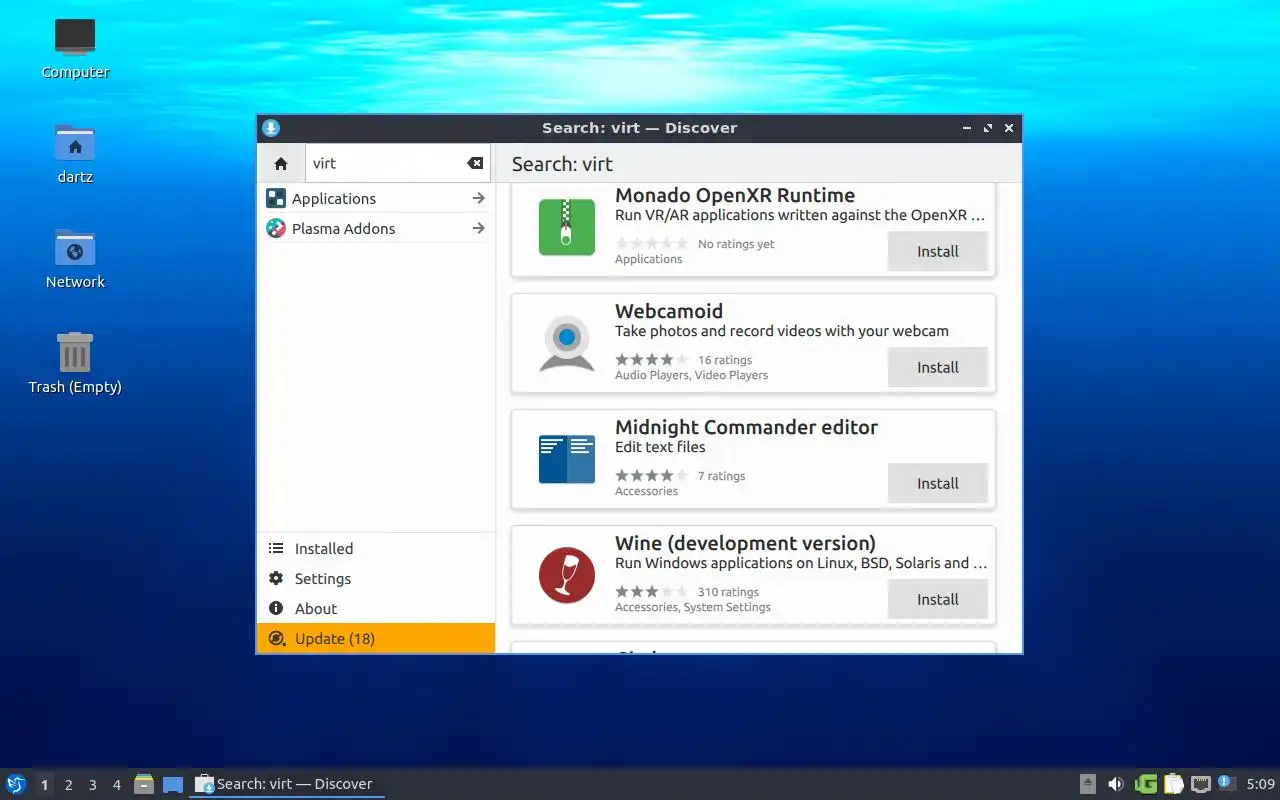Install Midnight Commander editor
Viewport: 1280px width, 800px height.
pyautogui.click(x=938, y=484)
